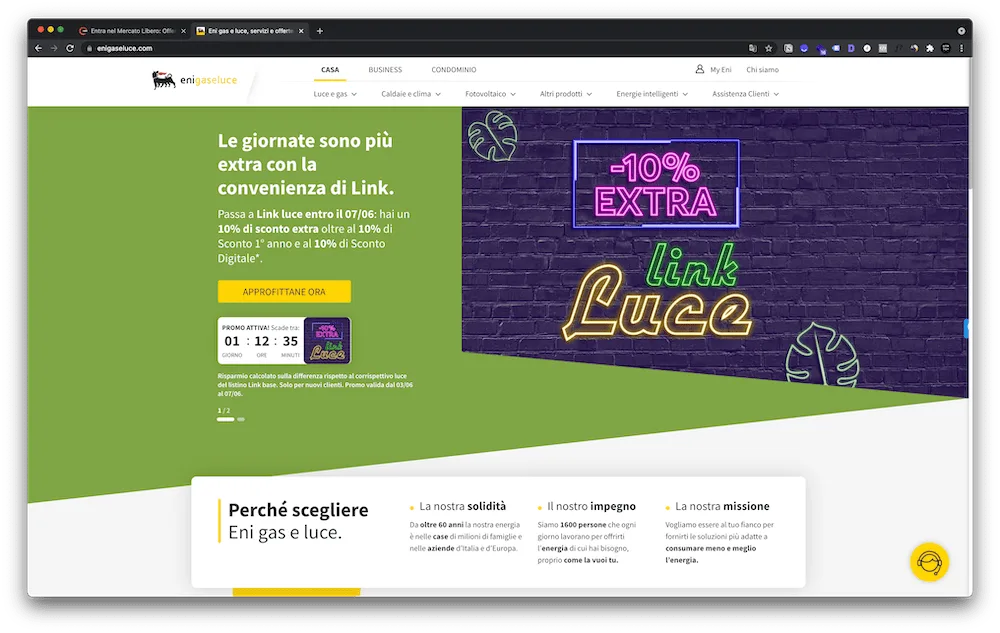Click the -10% EXTRA neon banner image
This screenshot has height=633, width=1000.
[656, 184]
